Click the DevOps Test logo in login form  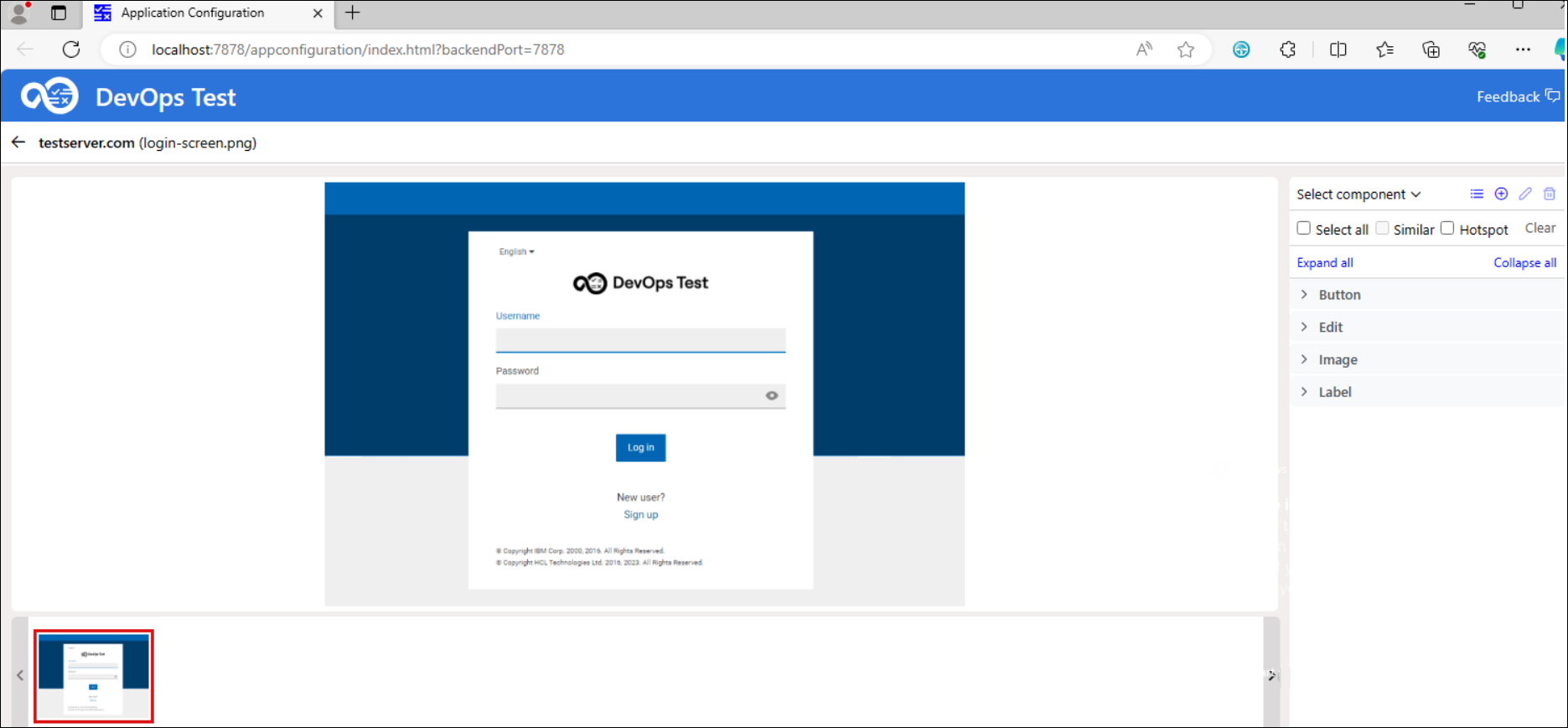pos(641,283)
